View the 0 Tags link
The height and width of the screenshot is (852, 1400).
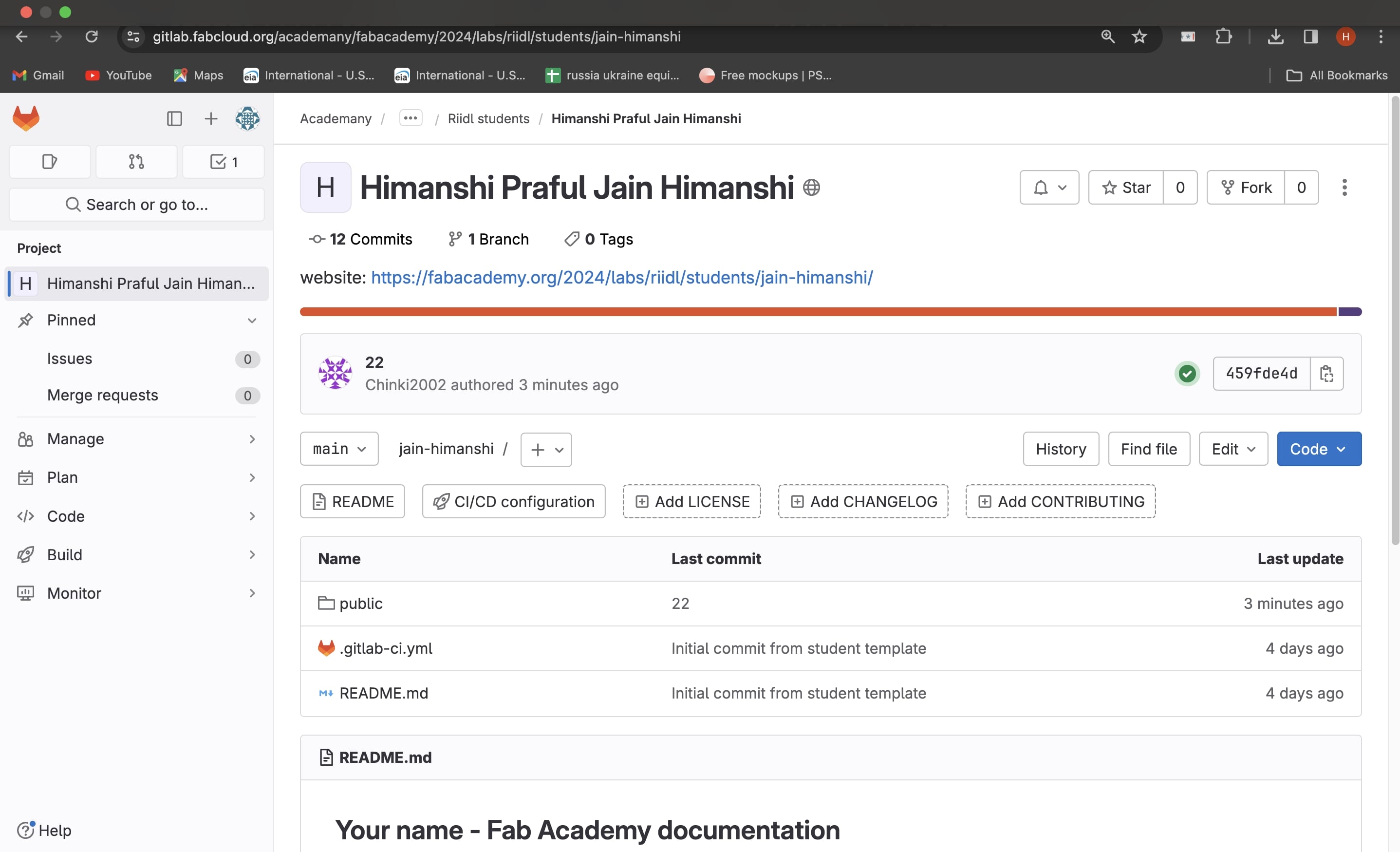pyautogui.click(x=598, y=239)
